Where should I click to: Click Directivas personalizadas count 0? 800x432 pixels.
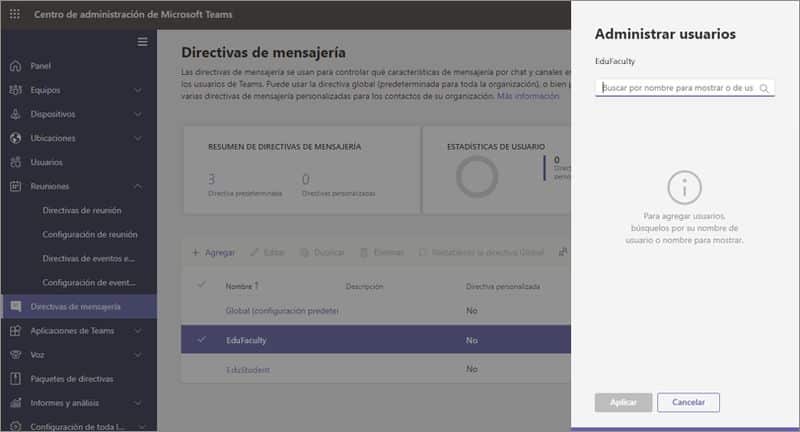click(306, 179)
